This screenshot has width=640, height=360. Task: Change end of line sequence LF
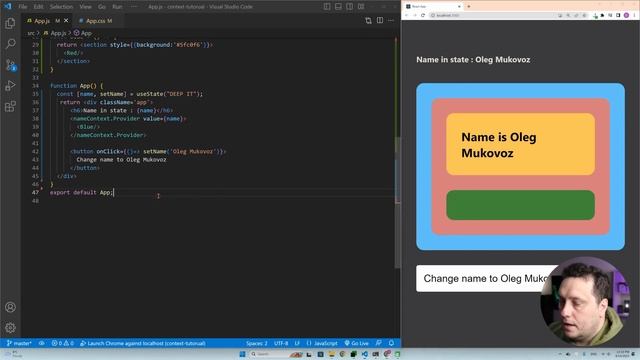(x=297, y=343)
